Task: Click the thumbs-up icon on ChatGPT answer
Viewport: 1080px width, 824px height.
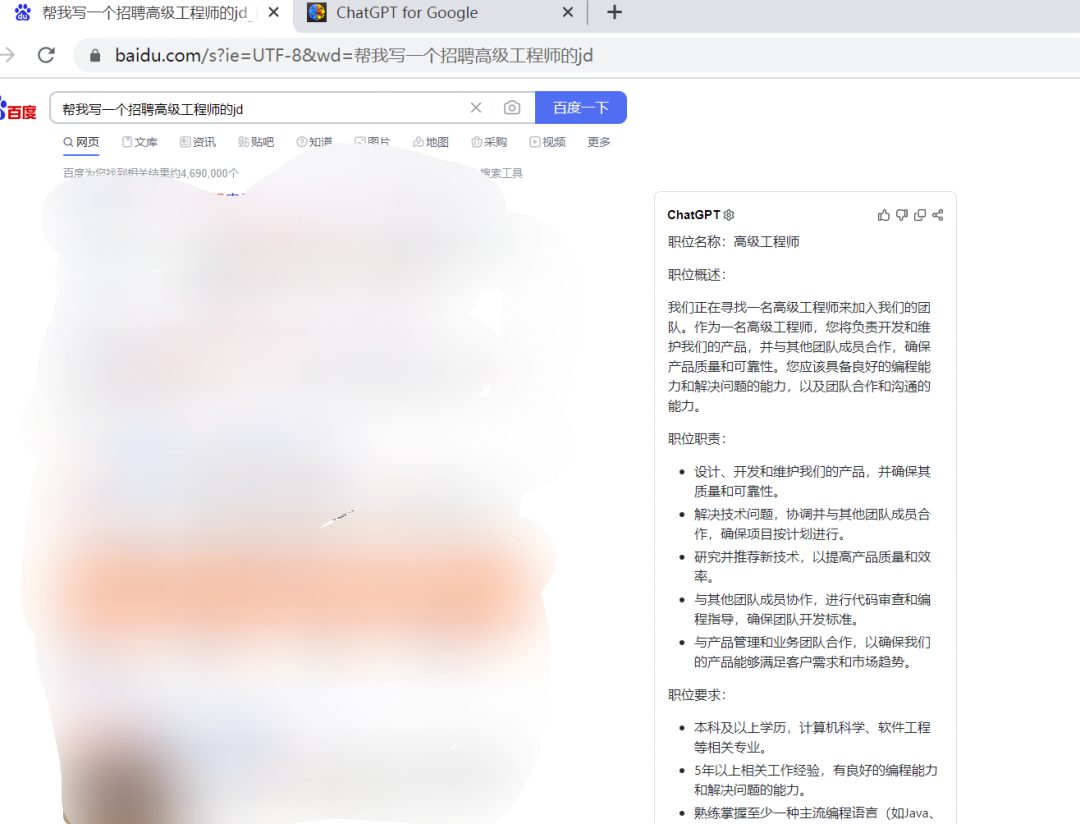Action: [x=883, y=214]
